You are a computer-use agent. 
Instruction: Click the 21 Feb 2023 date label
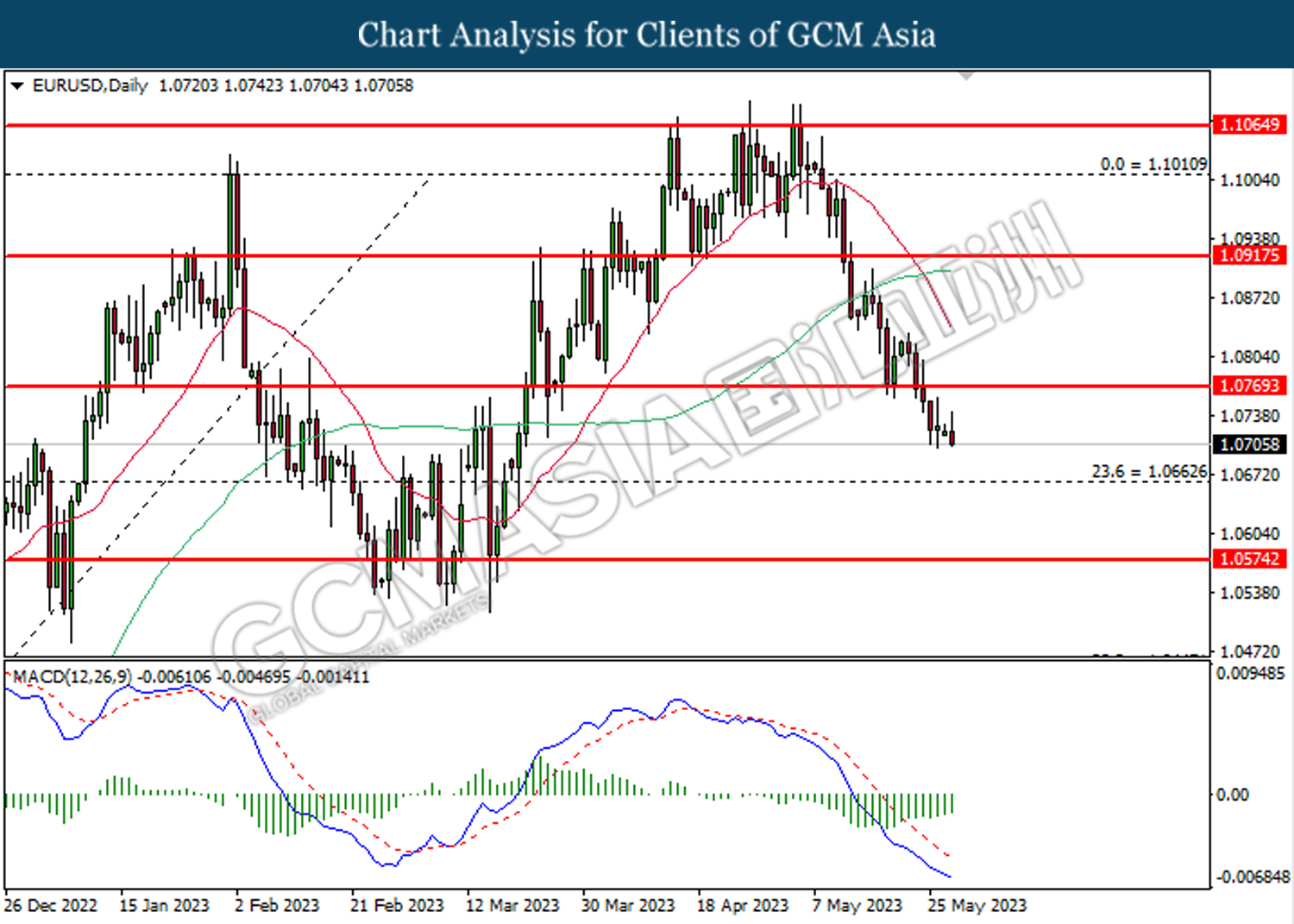tap(397, 906)
